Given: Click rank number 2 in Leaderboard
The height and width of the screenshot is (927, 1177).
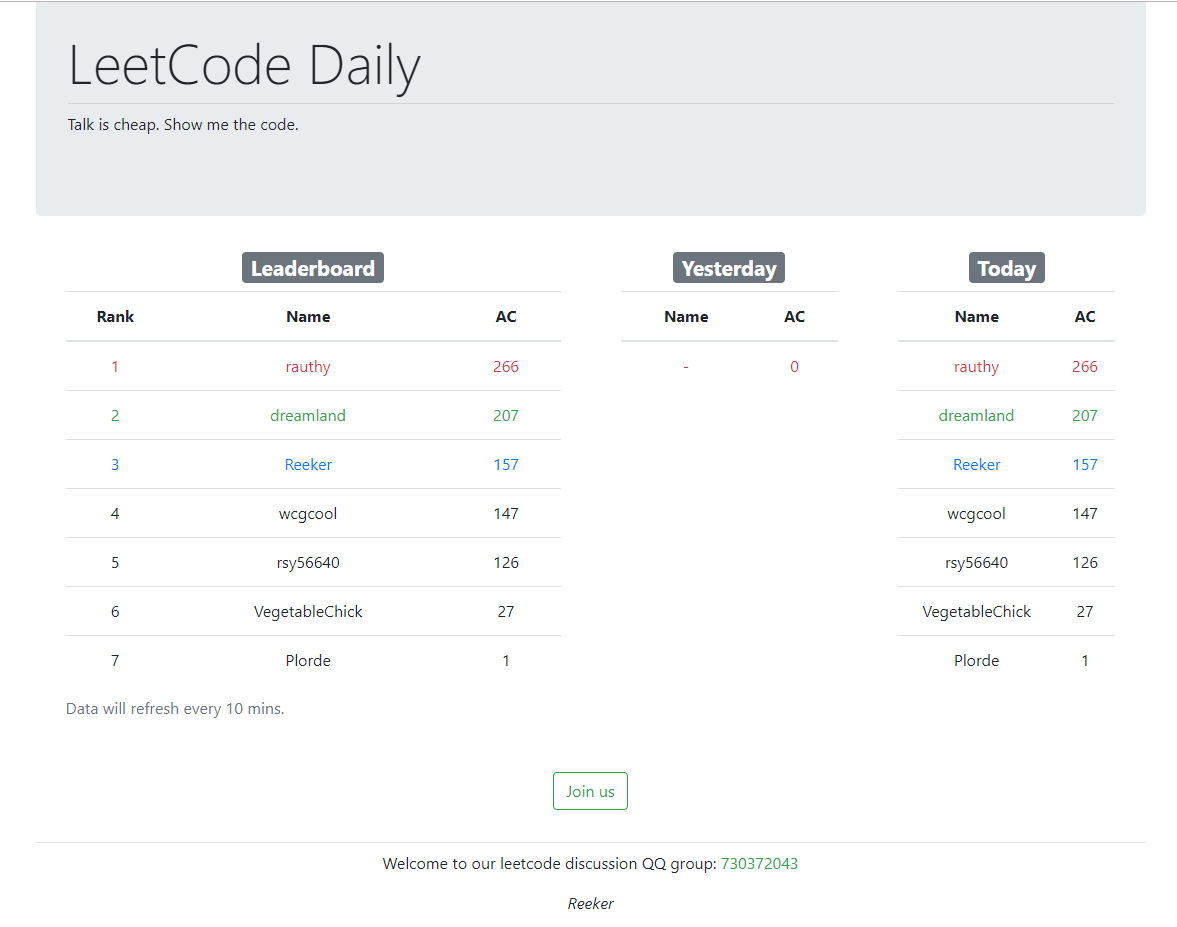Looking at the screenshot, I should tap(115, 415).
